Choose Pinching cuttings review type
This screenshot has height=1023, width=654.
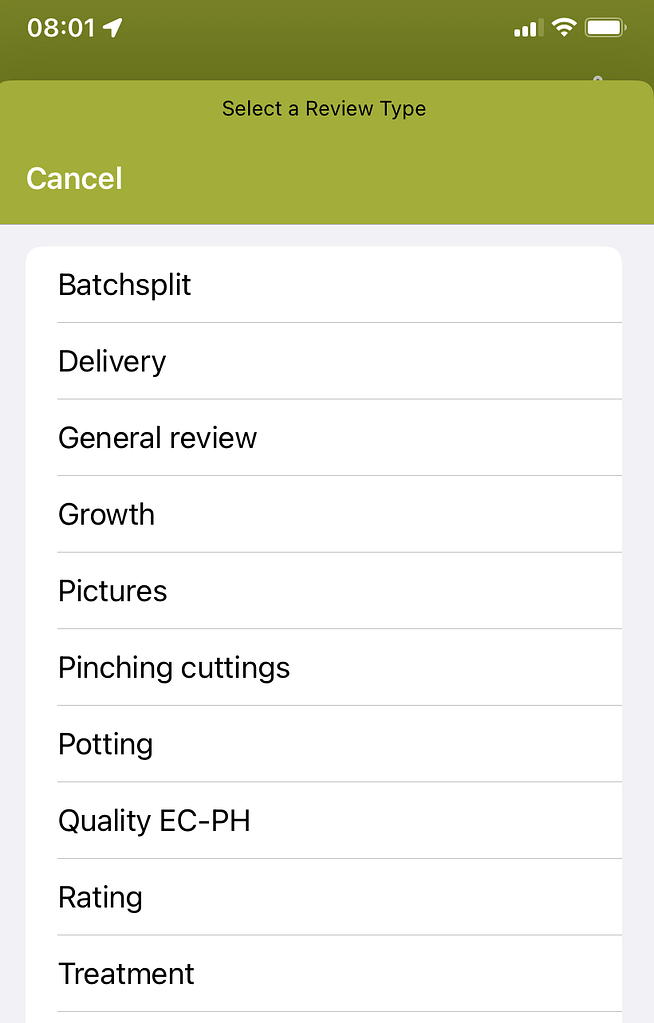pyautogui.click(x=325, y=667)
